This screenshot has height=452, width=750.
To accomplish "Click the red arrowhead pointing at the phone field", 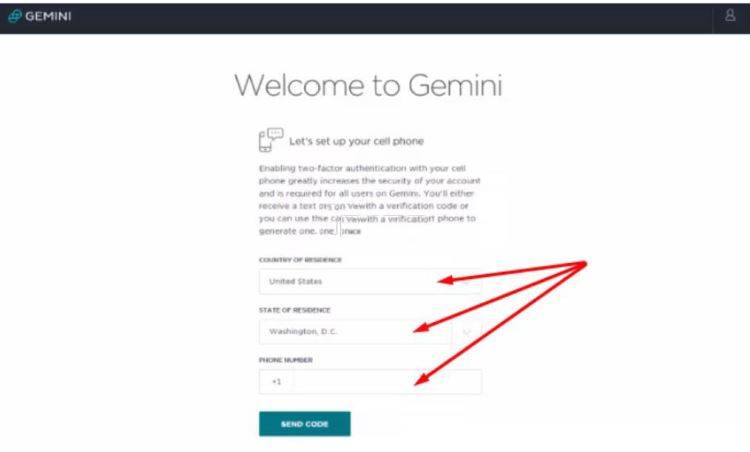I will [x=422, y=379].
